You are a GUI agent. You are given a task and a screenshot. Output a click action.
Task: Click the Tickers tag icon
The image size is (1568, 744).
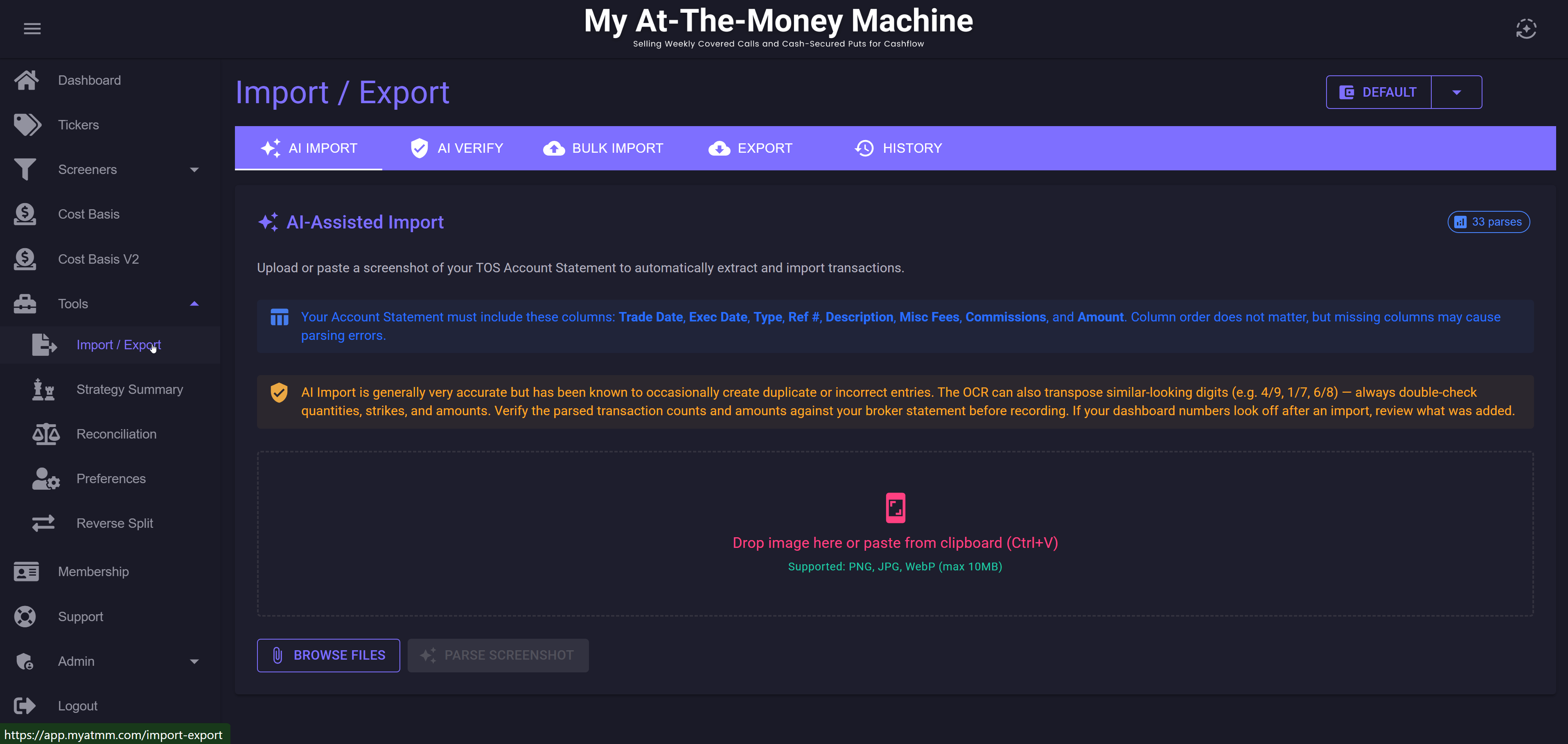(x=27, y=125)
